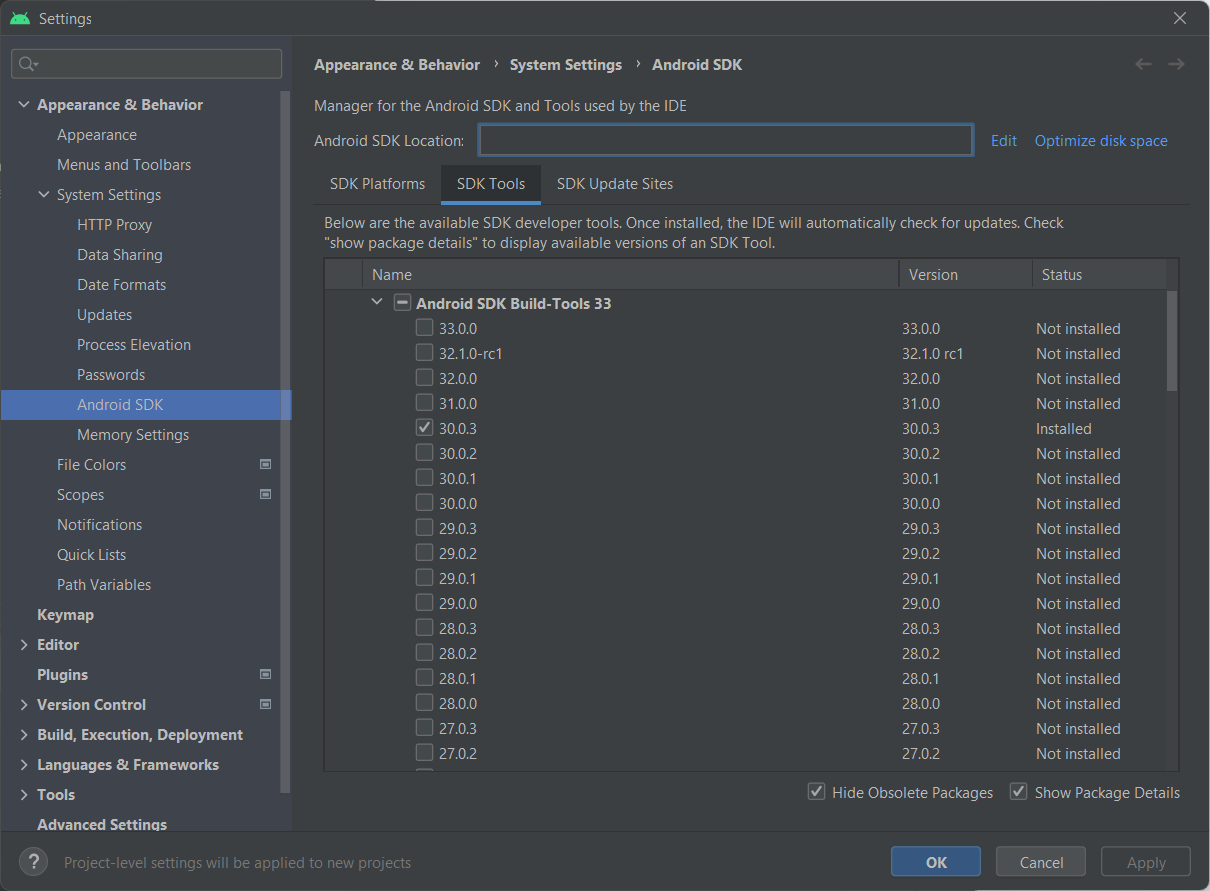Check the 32.0.0 build-tools checkbox
Image resolution: width=1210 pixels, height=891 pixels.
(425, 378)
